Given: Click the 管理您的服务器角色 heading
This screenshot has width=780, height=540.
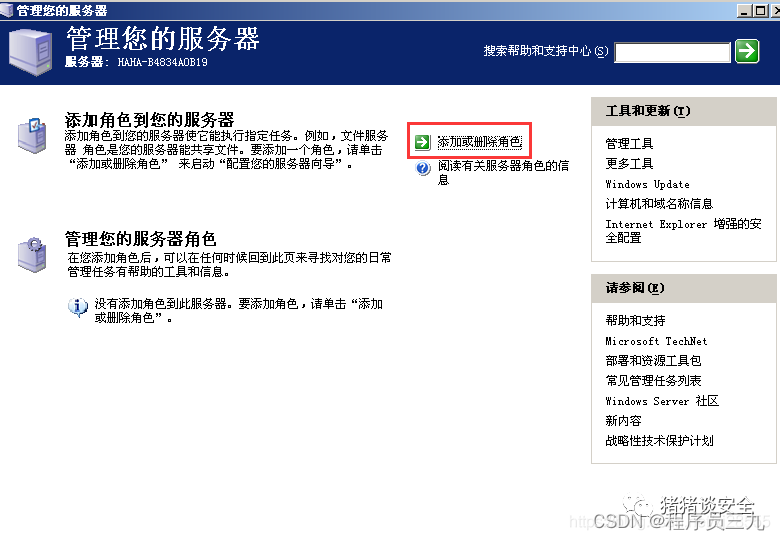Looking at the screenshot, I should tap(140, 239).
